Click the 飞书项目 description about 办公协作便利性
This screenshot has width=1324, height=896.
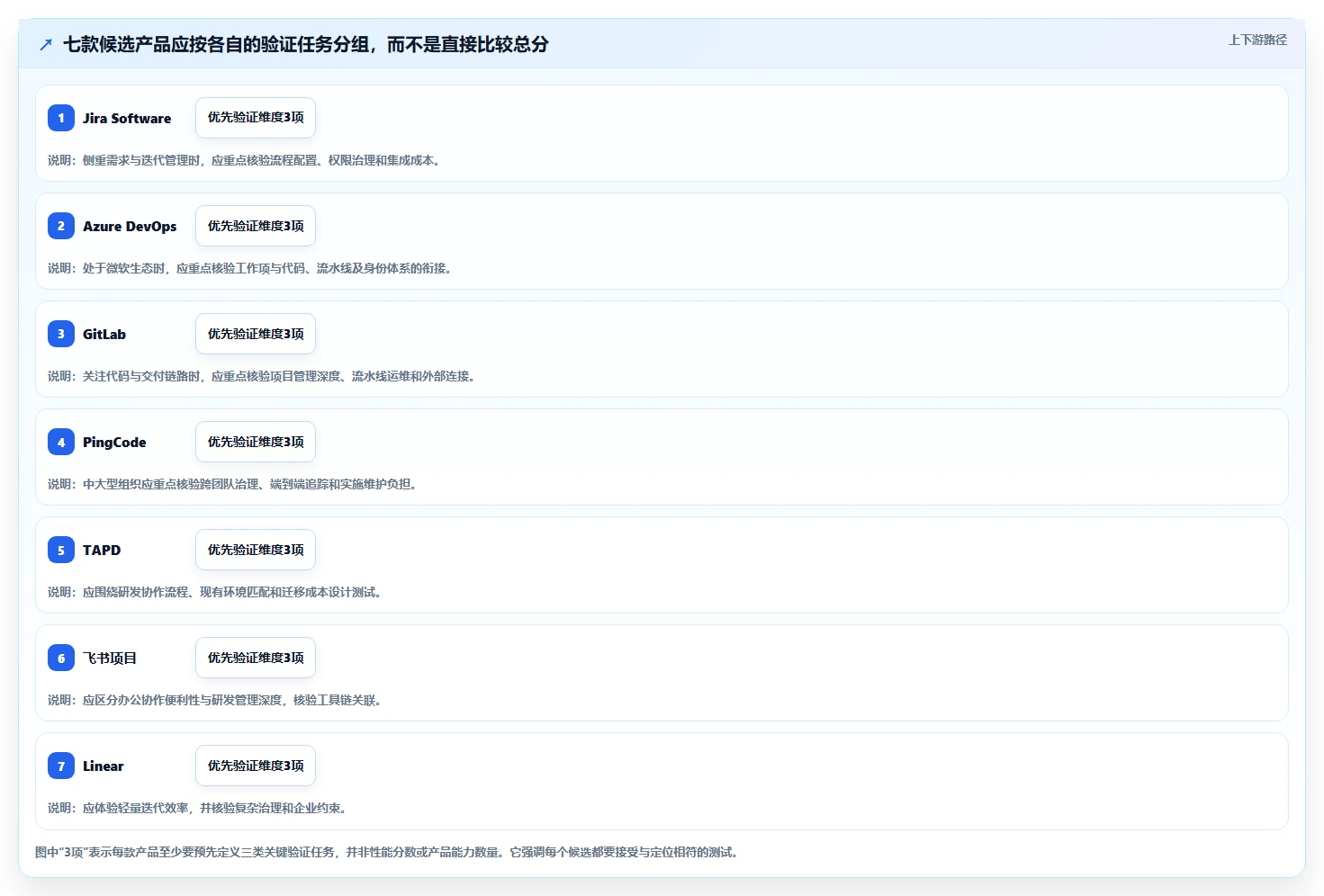214,700
